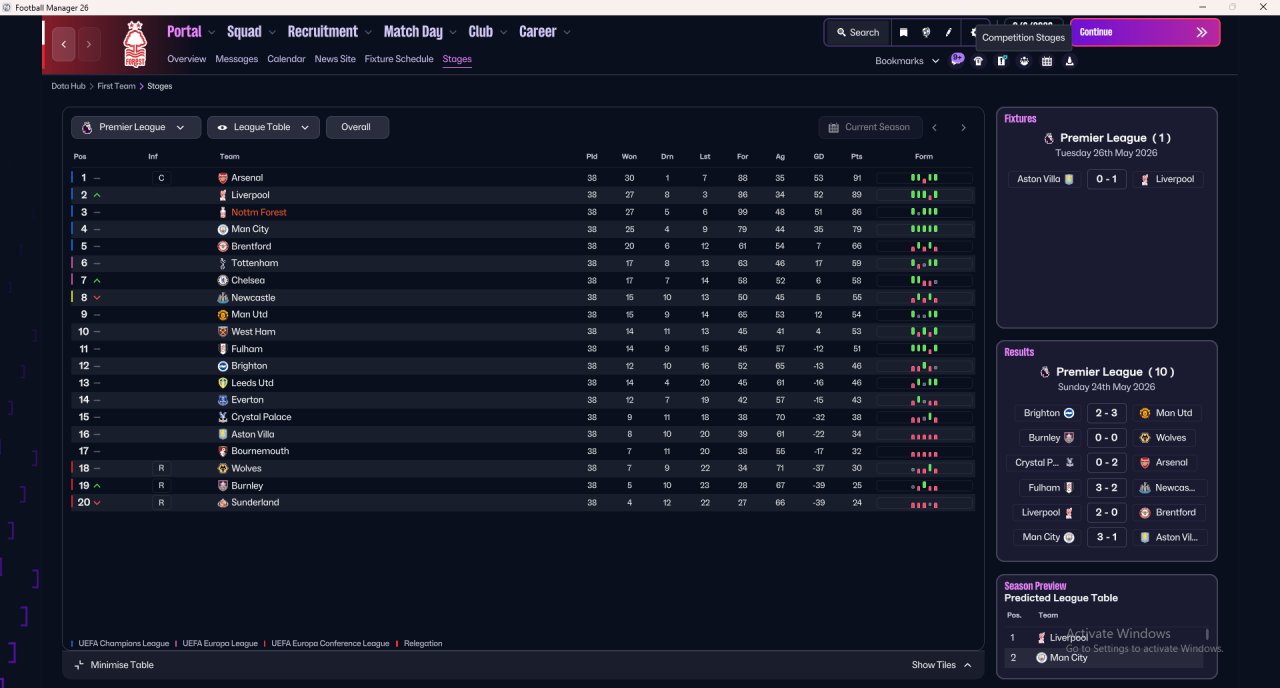Click calendar icon beside Current Season
The image size is (1280, 688).
click(833, 127)
